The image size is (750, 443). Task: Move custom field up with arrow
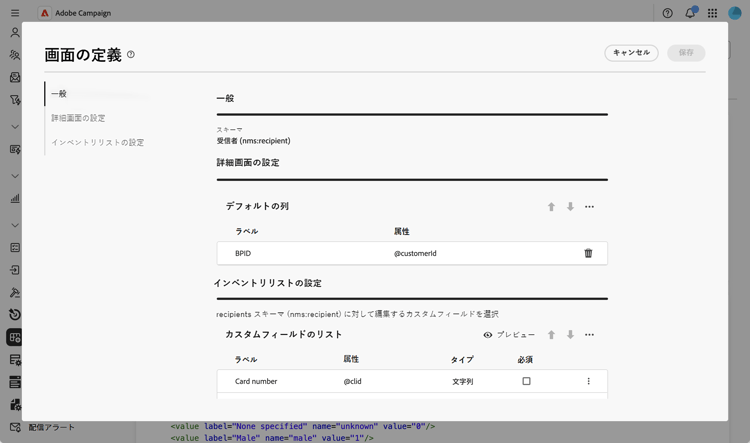pyautogui.click(x=551, y=335)
